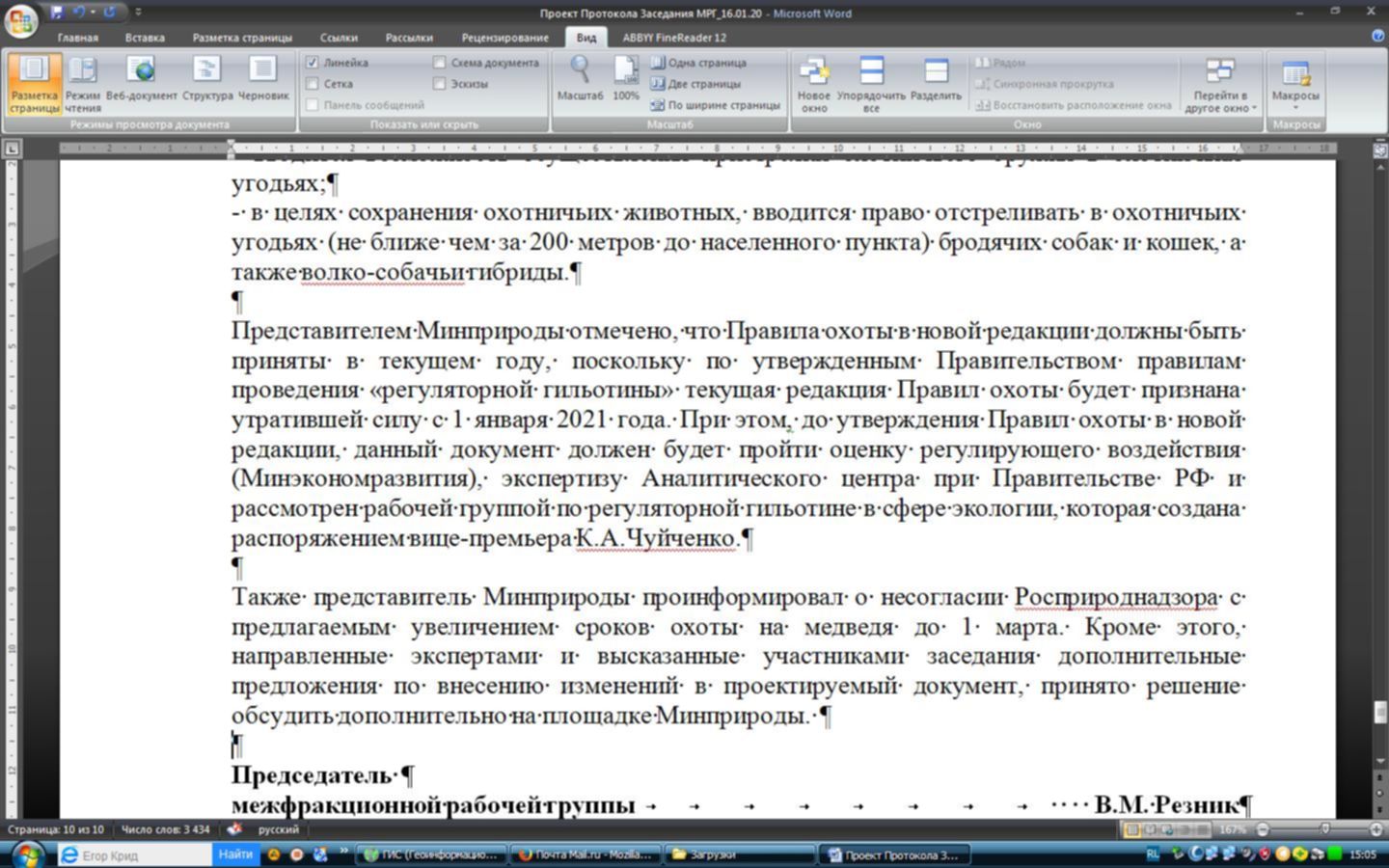Switch to Проект Протокола taskbar window

896,854
